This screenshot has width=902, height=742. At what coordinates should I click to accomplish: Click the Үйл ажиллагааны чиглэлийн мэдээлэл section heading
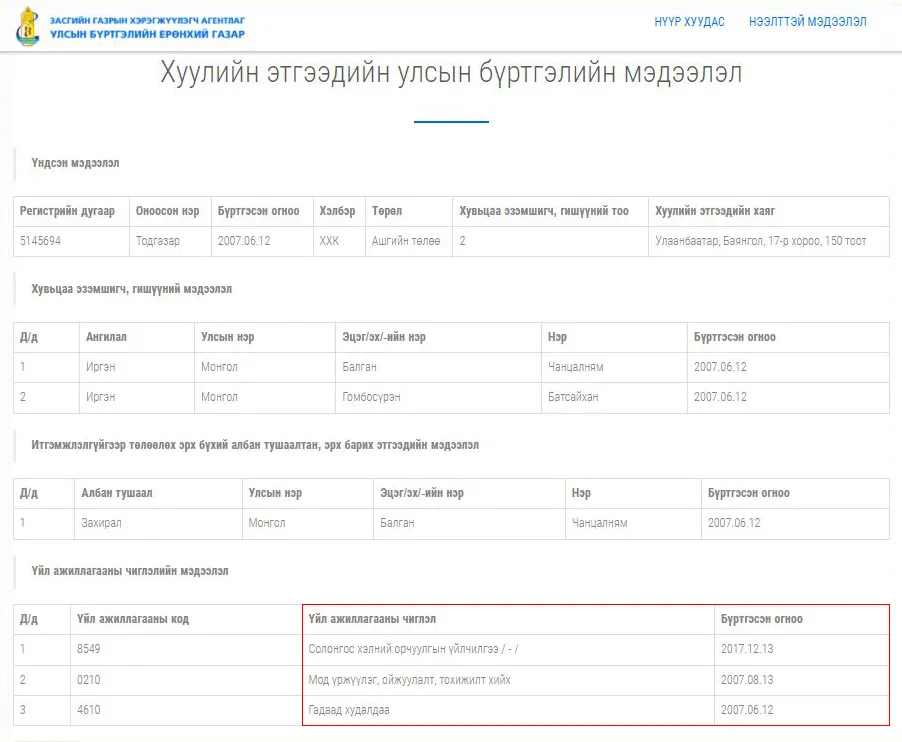pyautogui.click(x=130, y=571)
